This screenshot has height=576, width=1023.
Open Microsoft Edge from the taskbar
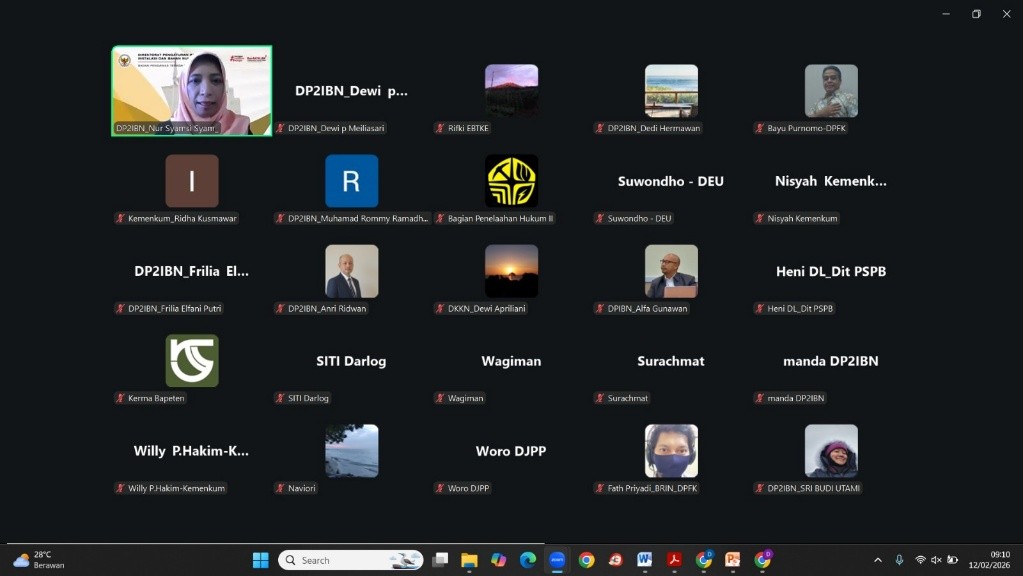pyautogui.click(x=528, y=560)
